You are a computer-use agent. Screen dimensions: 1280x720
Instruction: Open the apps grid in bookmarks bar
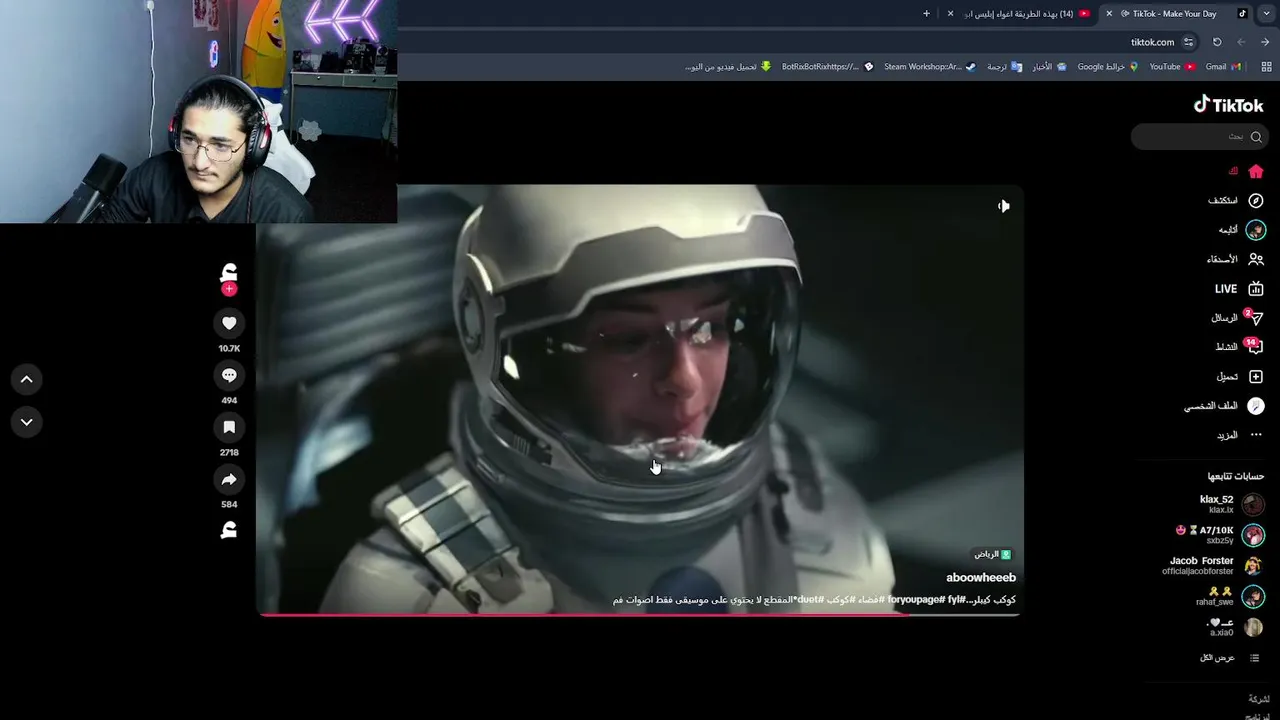1264,67
